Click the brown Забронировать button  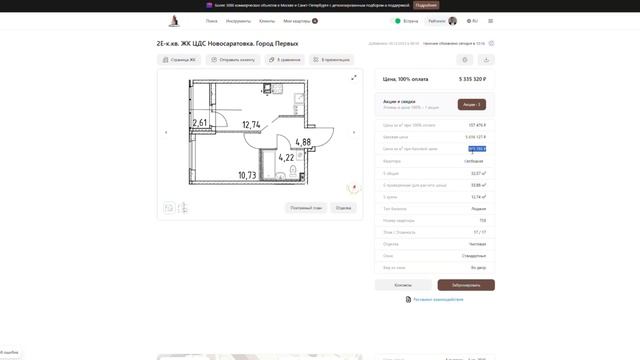click(466, 285)
